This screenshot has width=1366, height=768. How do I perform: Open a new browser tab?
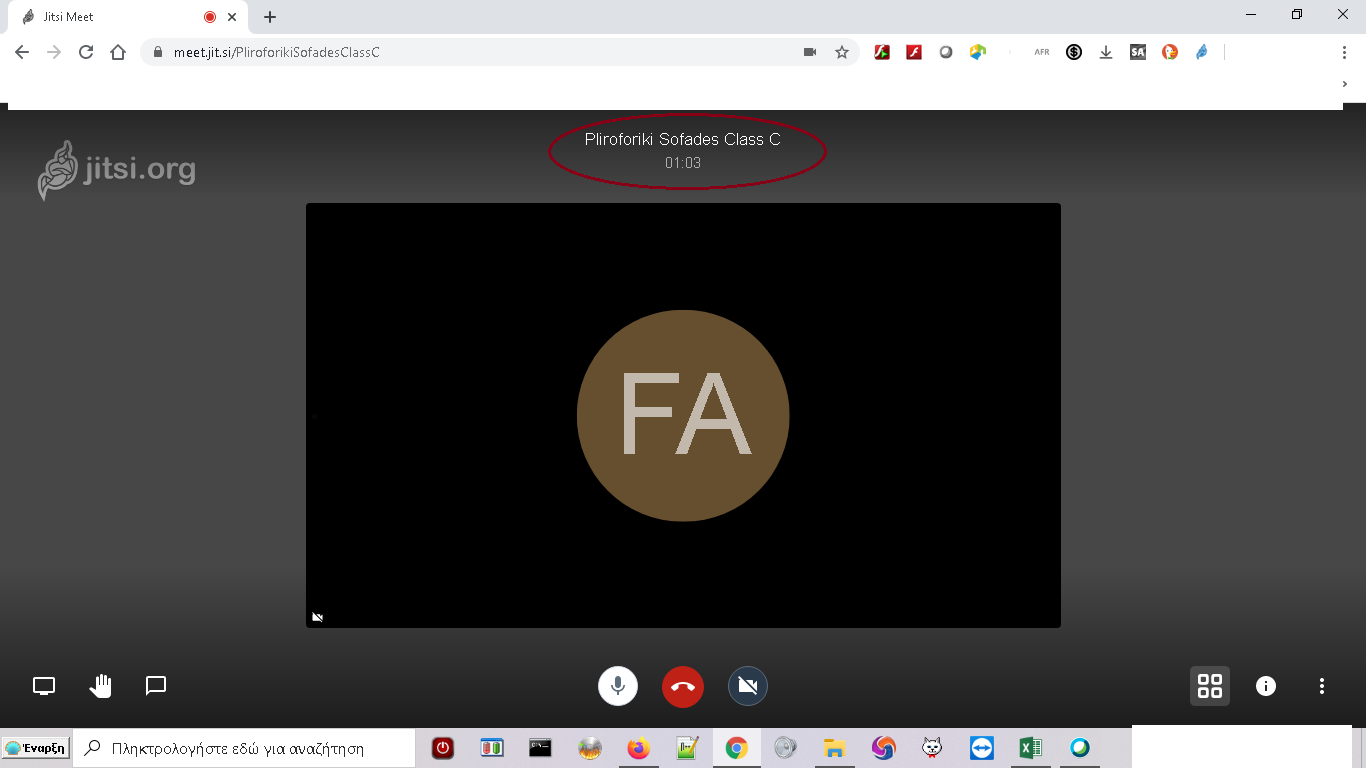pos(270,17)
